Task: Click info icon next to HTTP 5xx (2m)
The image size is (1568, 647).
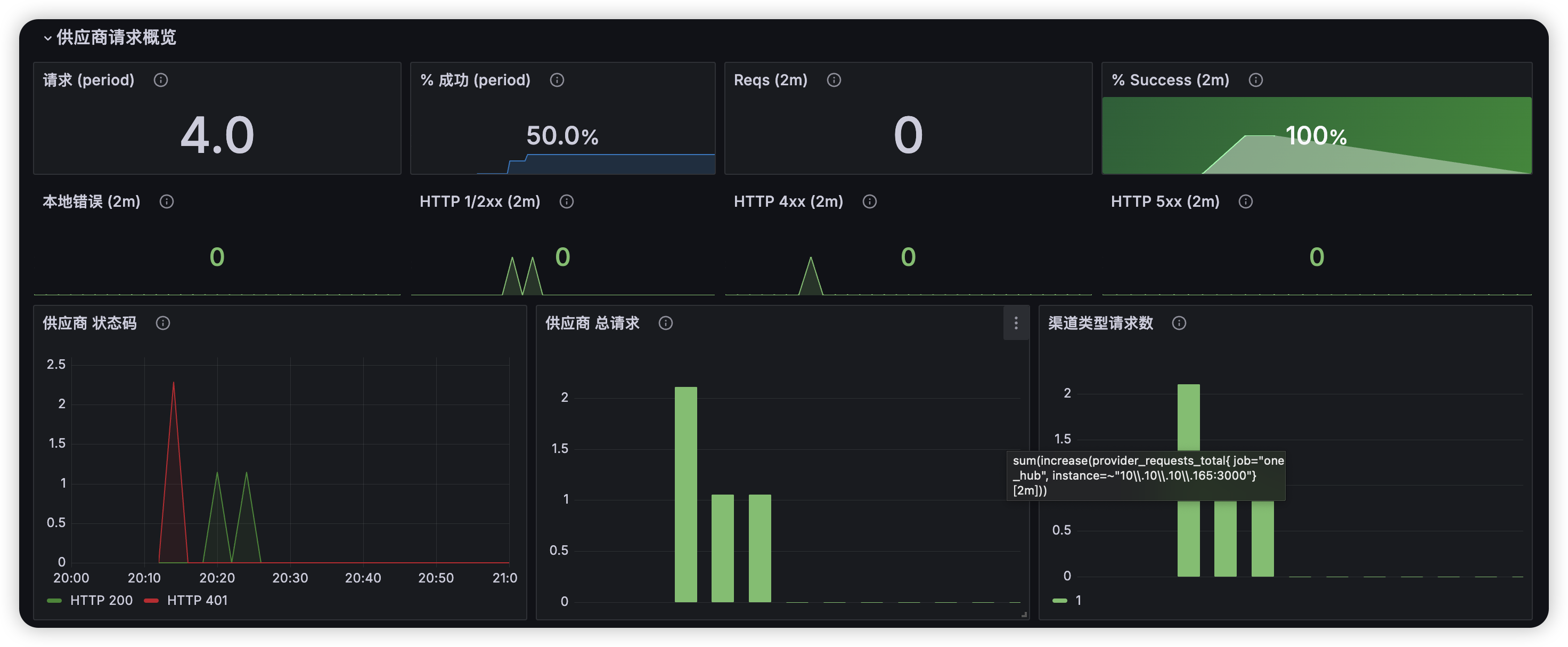Action: pyautogui.click(x=1246, y=201)
